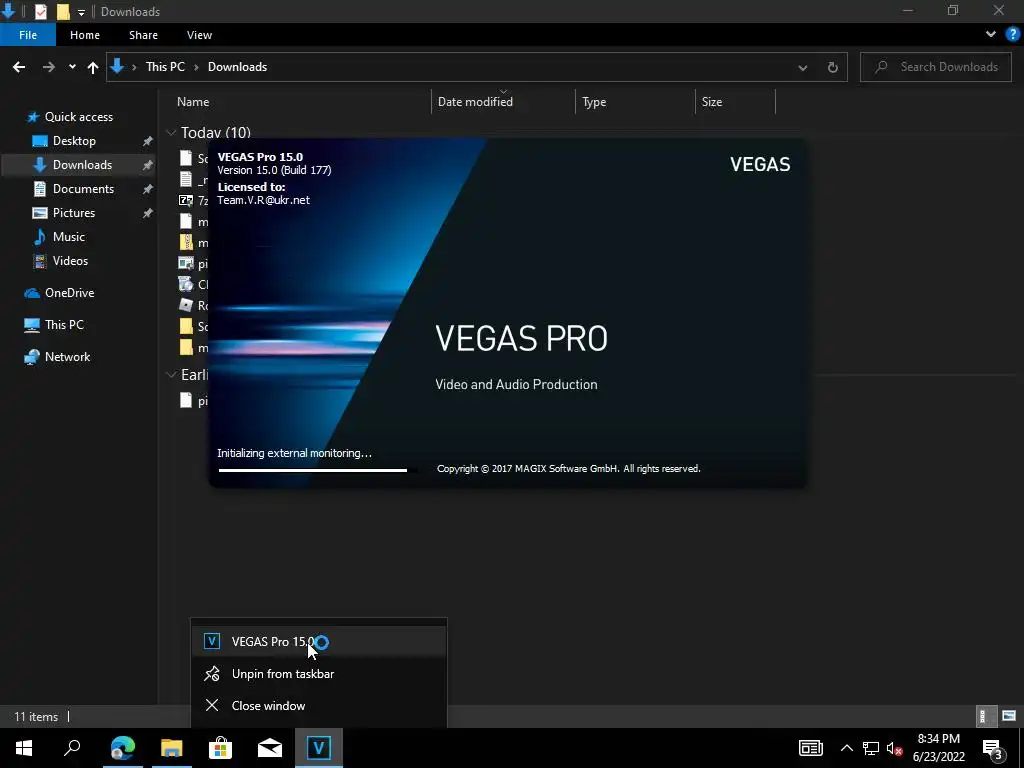Viewport: 1024px width, 768px height.
Task: Go back using the Back arrow
Action: [19, 67]
